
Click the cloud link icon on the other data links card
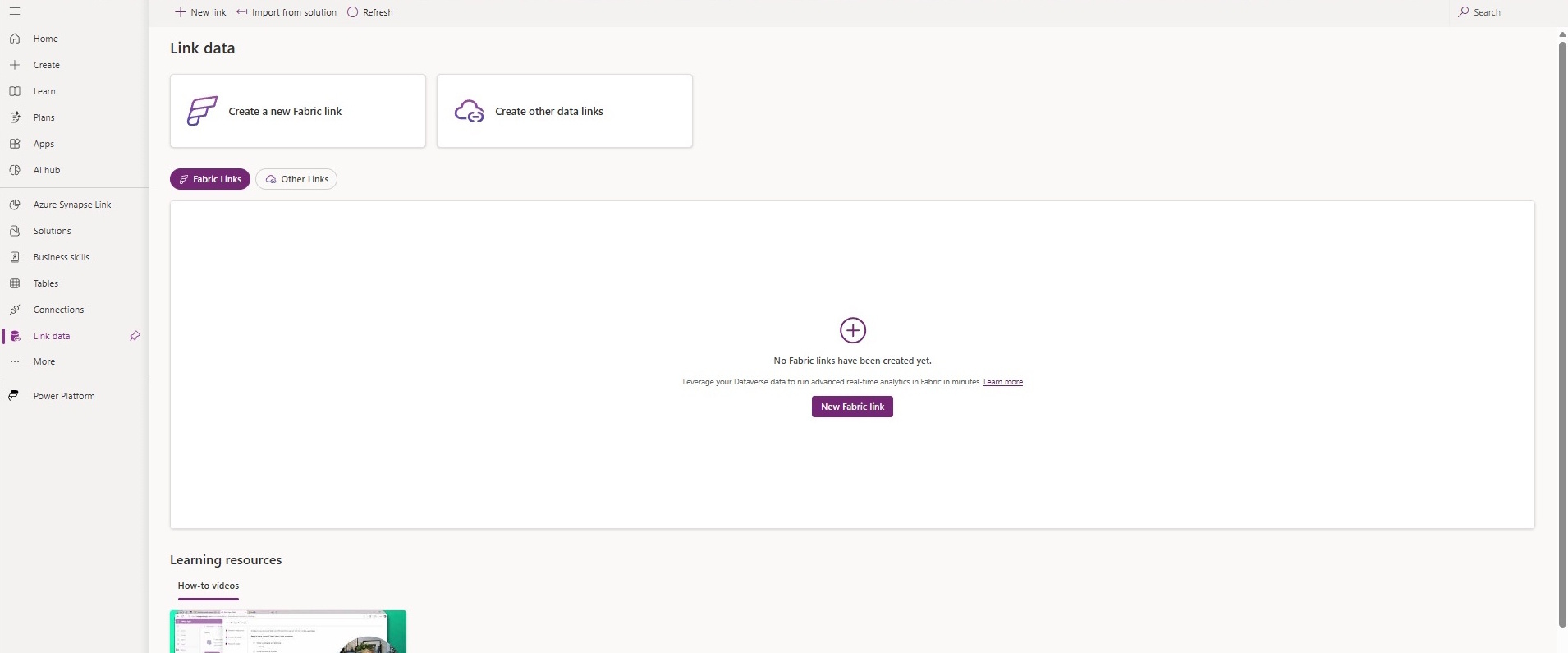470,111
